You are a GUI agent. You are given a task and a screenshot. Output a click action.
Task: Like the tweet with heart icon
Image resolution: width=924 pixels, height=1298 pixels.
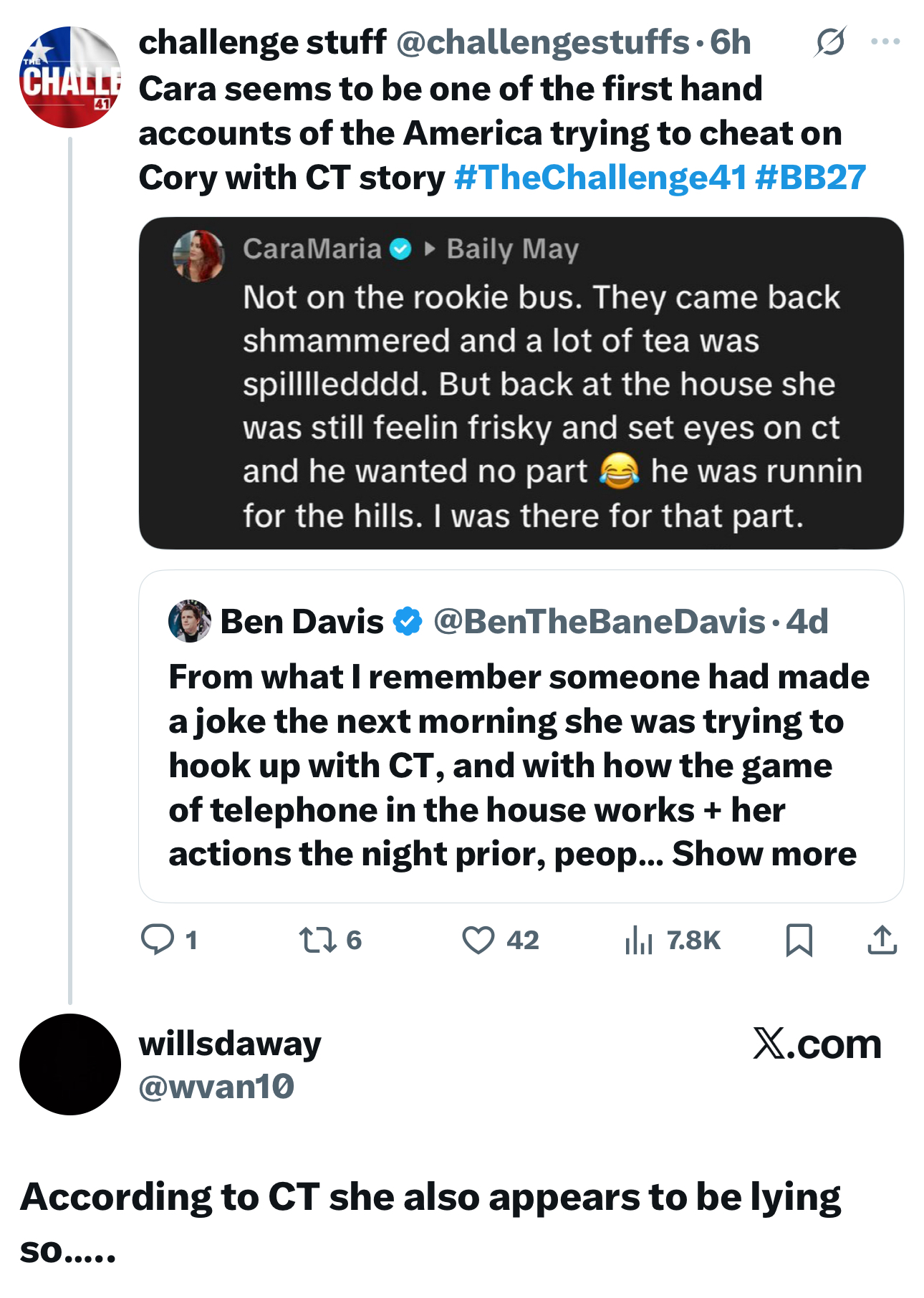[x=478, y=940]
